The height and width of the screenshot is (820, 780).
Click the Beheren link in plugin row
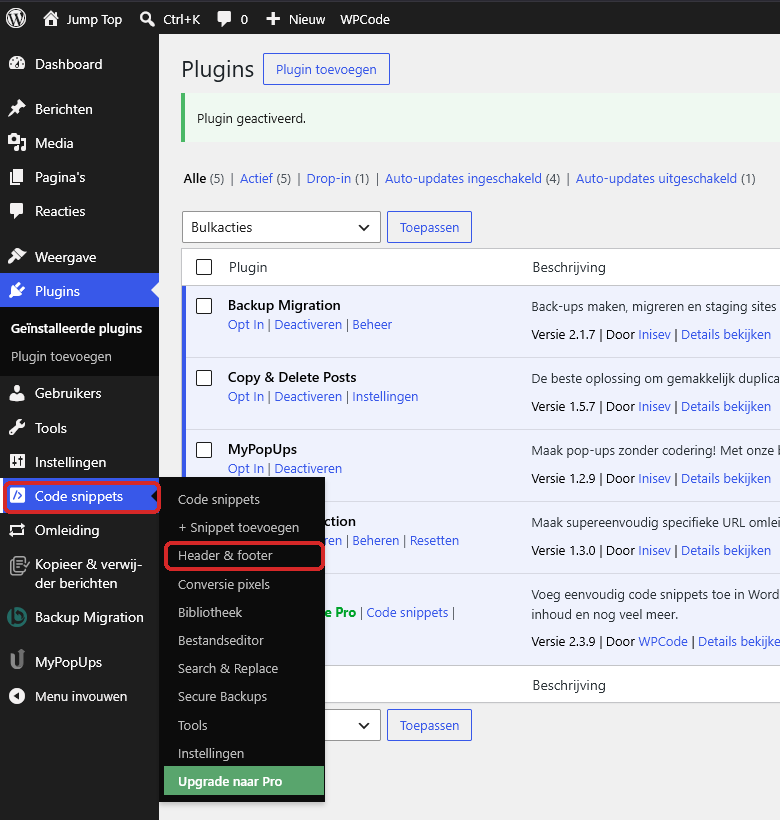375,540
